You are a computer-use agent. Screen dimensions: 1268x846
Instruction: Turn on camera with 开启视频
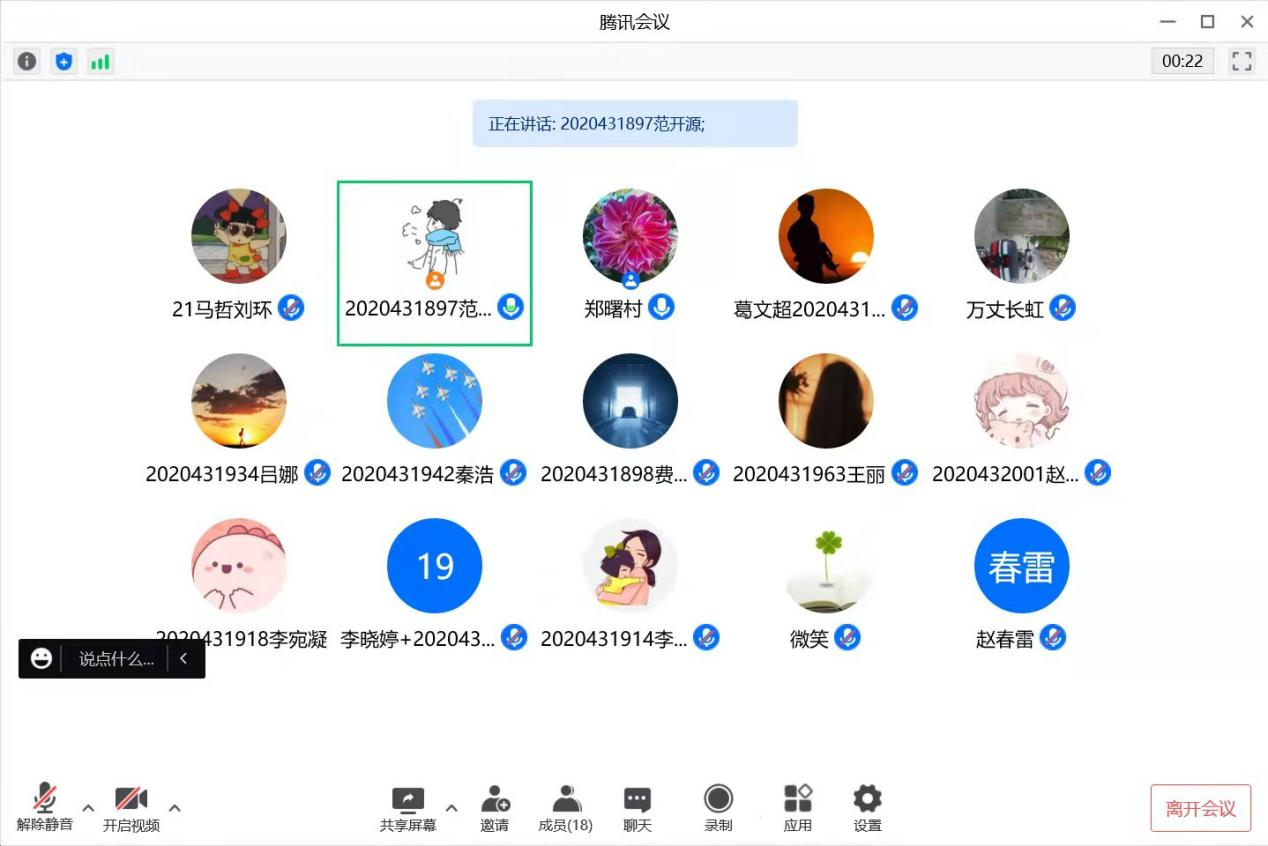(x=131, y=808)
